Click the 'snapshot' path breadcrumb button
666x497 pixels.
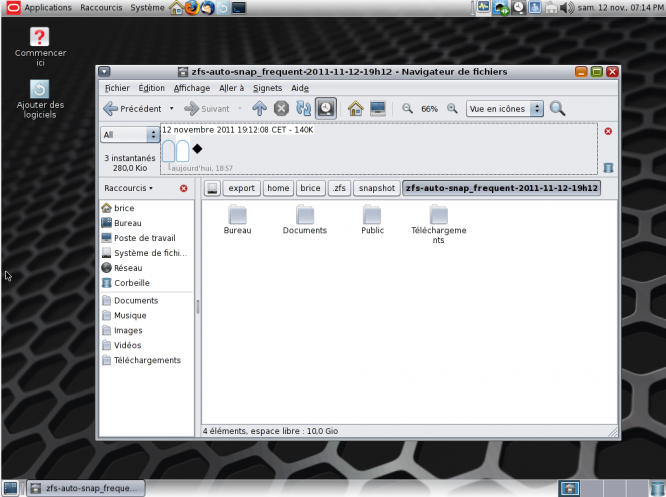[377, 188]
